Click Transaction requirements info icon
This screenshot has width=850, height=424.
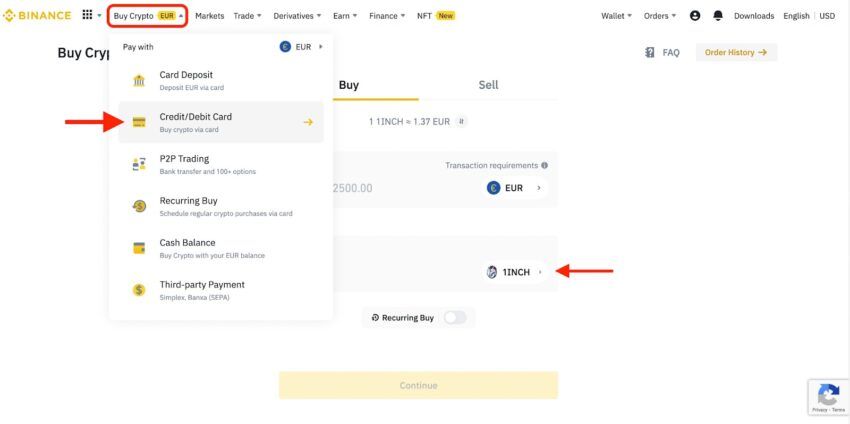544,165
